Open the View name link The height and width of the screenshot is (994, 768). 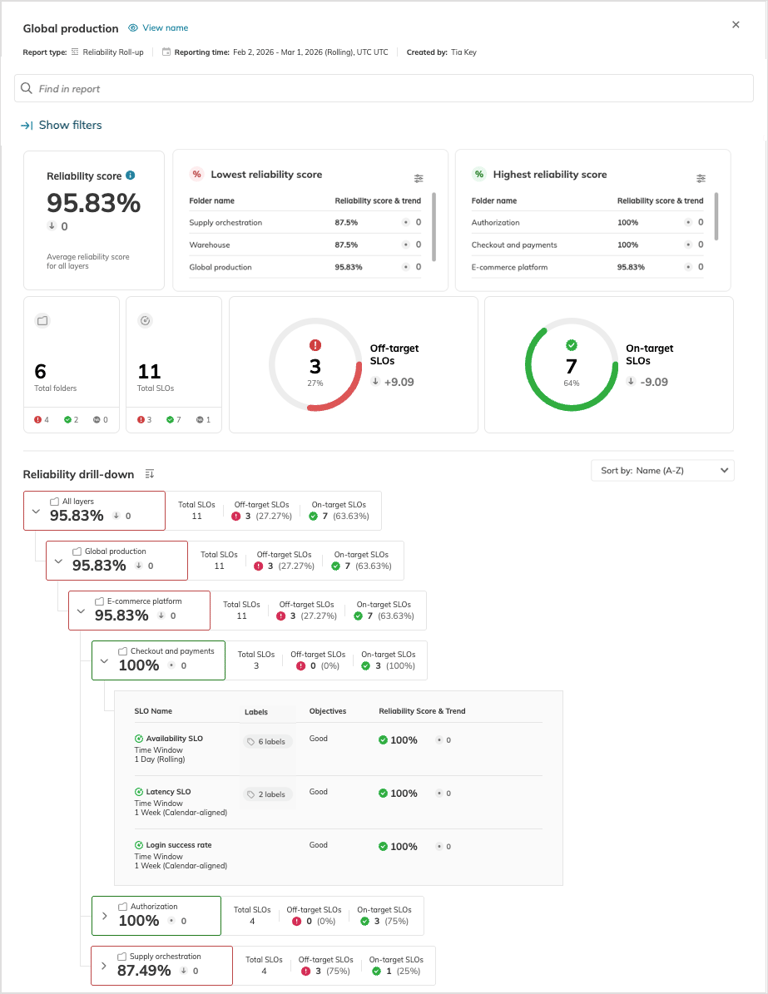click(165, 28)
